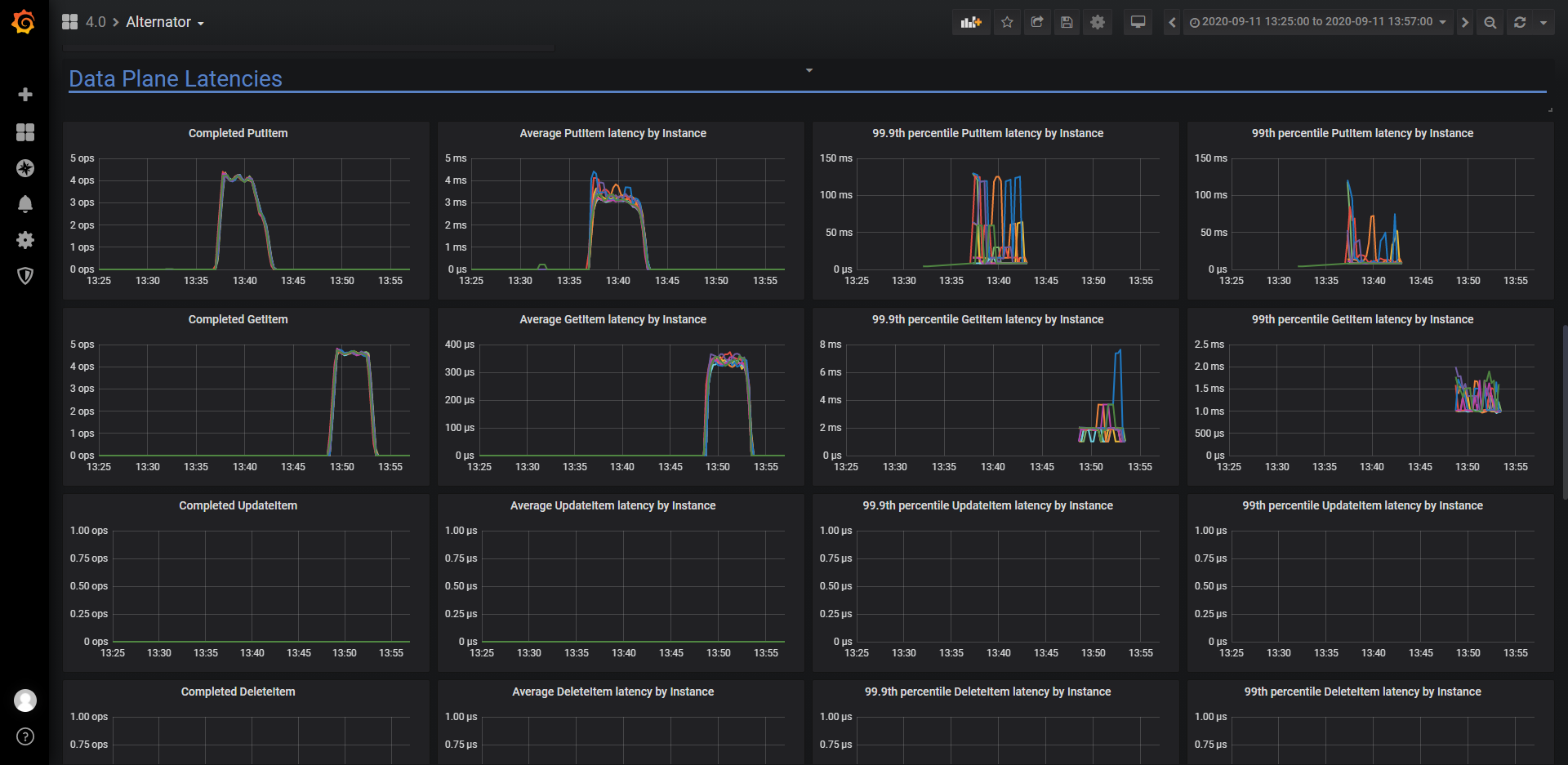The height and width of the screenshot is (765, 1568).
Task: Shift time range backward
Action: (x=1172, y=22)
